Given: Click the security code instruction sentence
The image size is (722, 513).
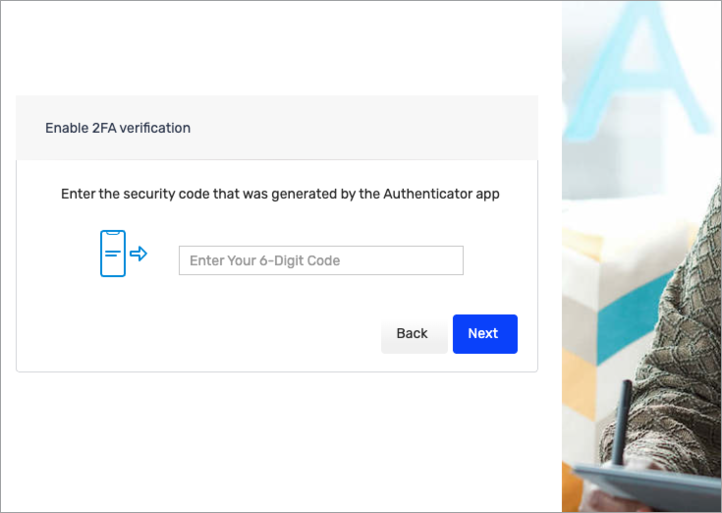Looking at the screenshot, I should 280,194.
